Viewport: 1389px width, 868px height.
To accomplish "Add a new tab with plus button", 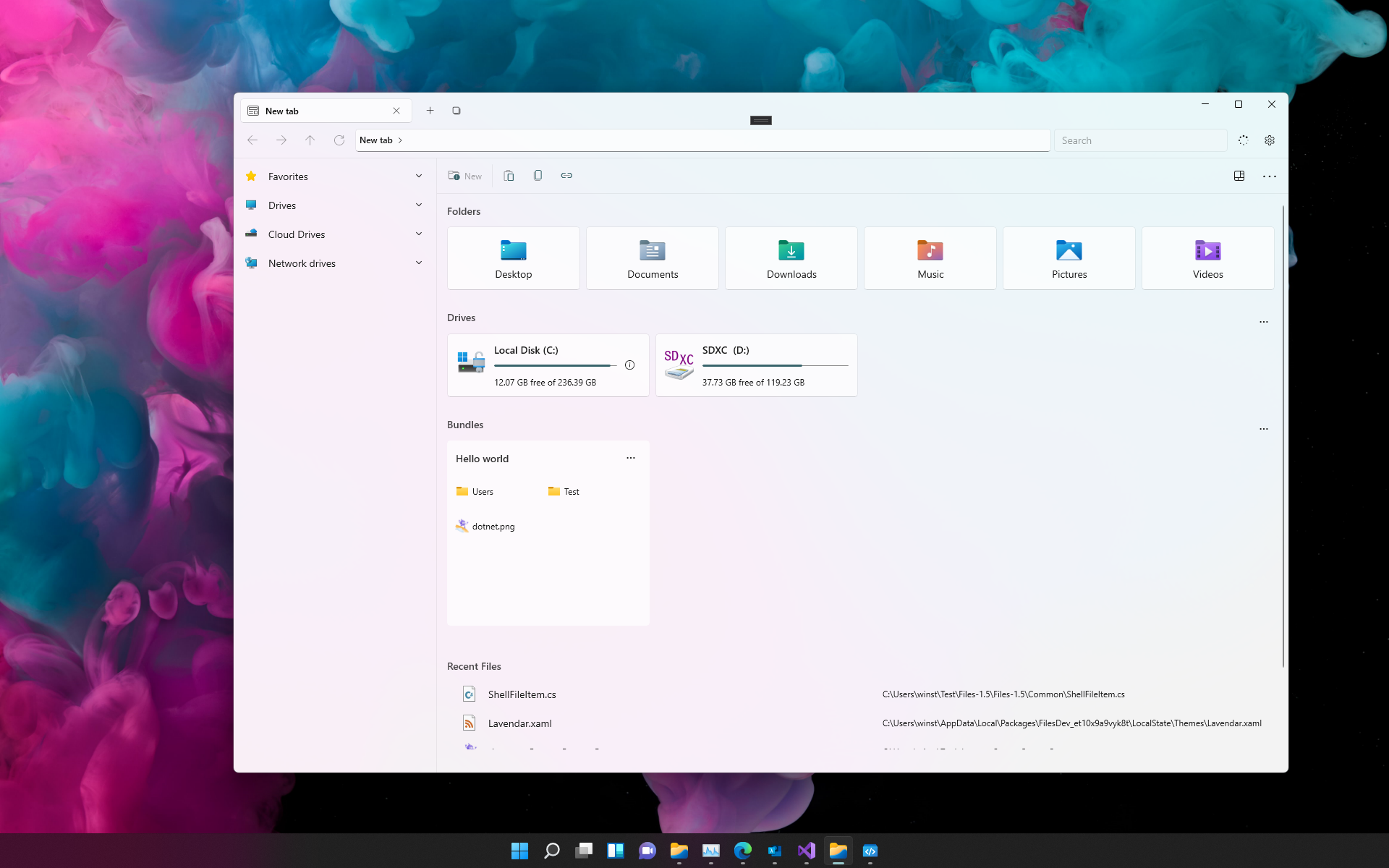I will (x=430, y=111).
